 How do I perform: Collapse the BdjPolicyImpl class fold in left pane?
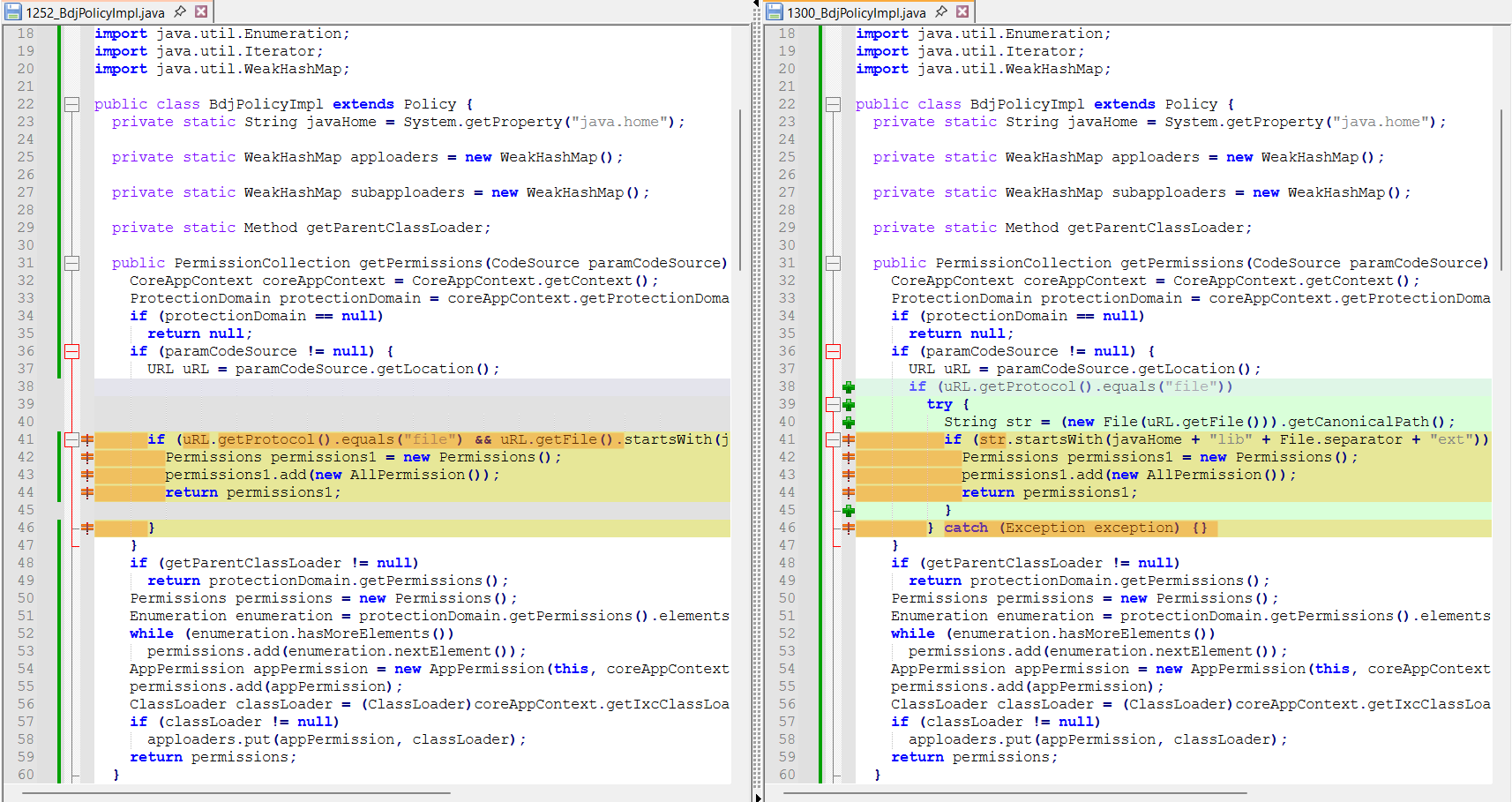point(72,104)
